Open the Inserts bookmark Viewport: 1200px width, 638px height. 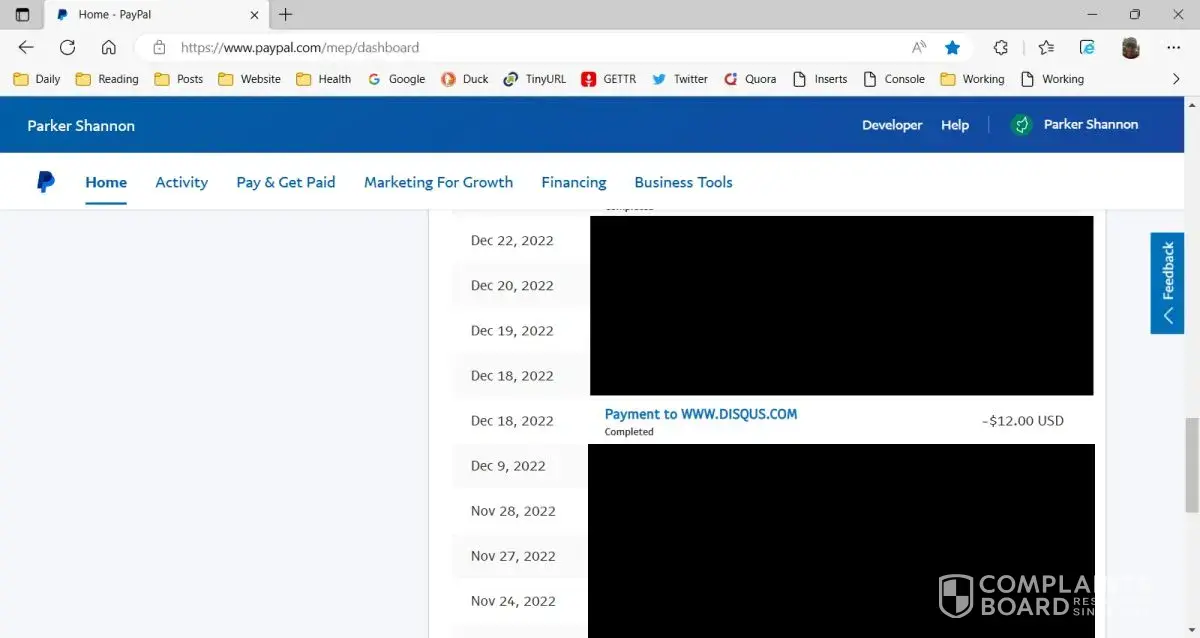820,79
